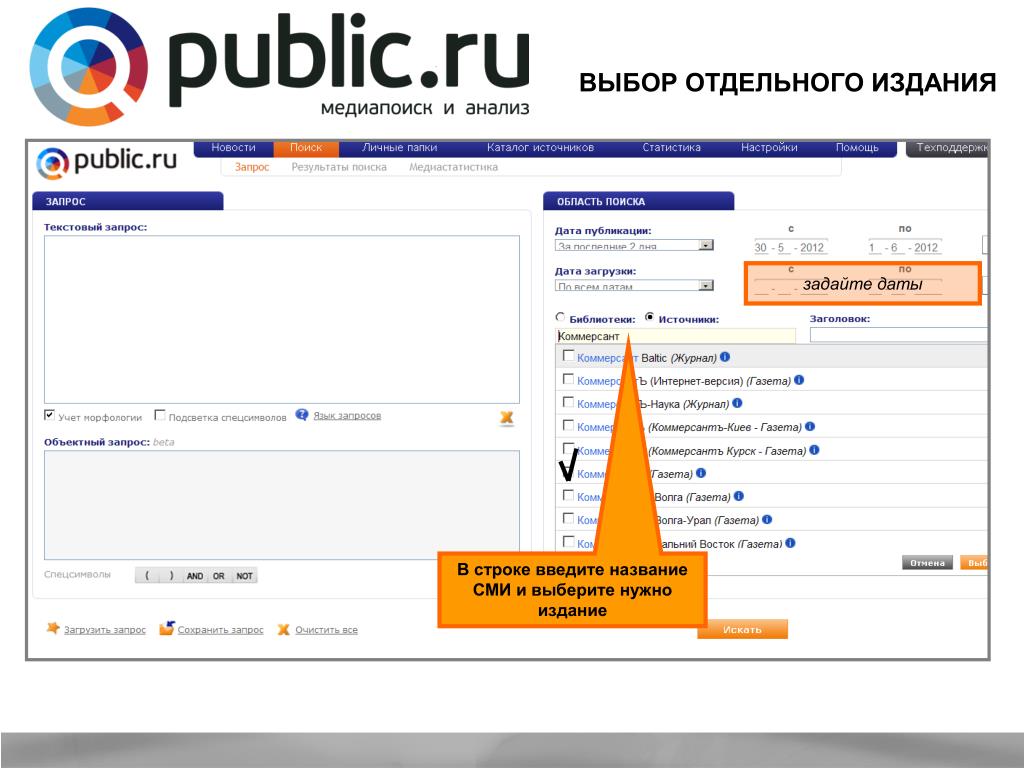Open the Новости menu tab
Viewport: 1024px width, 768px height.
click(233, 148)
